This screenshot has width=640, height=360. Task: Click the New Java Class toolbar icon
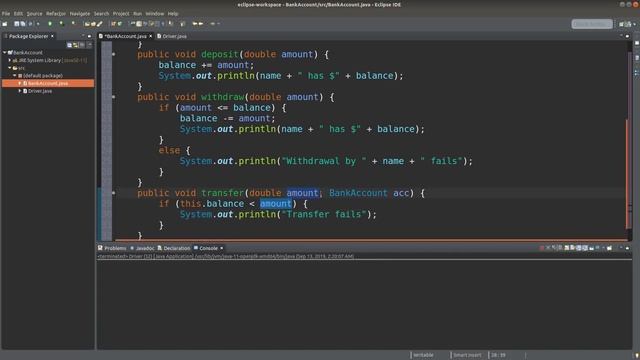[120, 24]
